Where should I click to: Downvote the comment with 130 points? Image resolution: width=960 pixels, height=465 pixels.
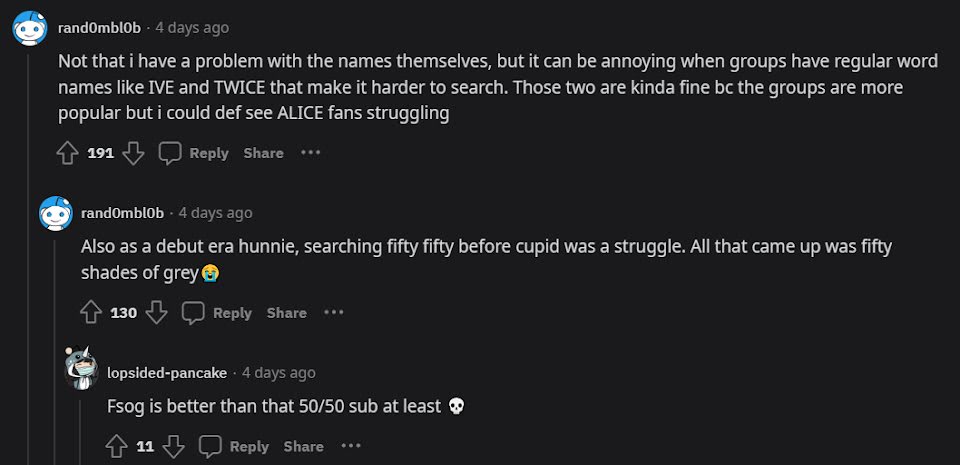[x=156, y=313]
